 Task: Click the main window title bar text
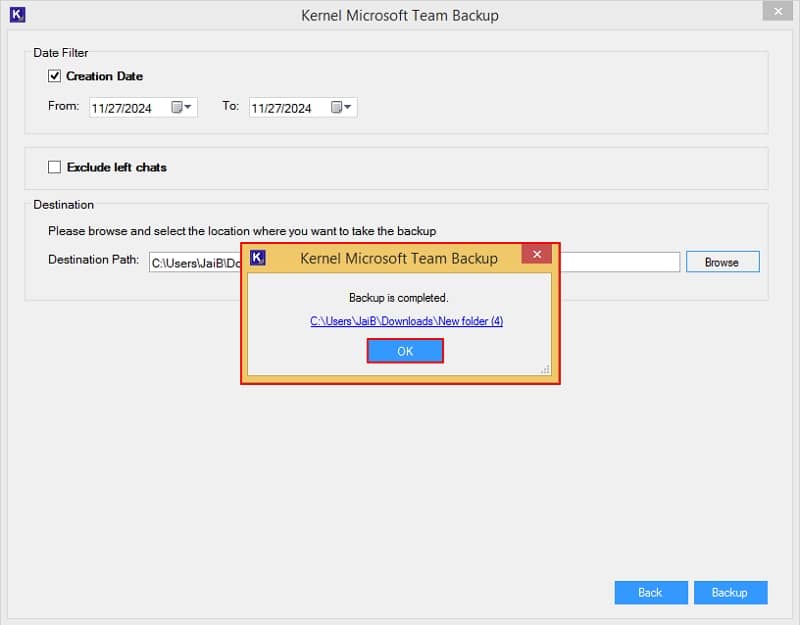click(x=399, y=15)
